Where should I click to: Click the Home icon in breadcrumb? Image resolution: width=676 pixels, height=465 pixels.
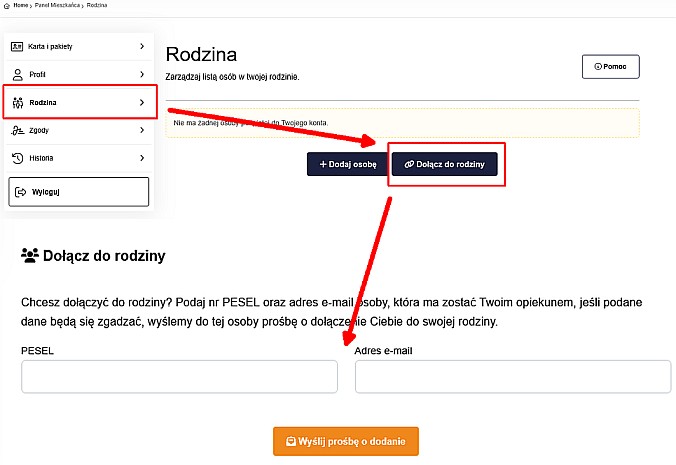click(6, 6)
